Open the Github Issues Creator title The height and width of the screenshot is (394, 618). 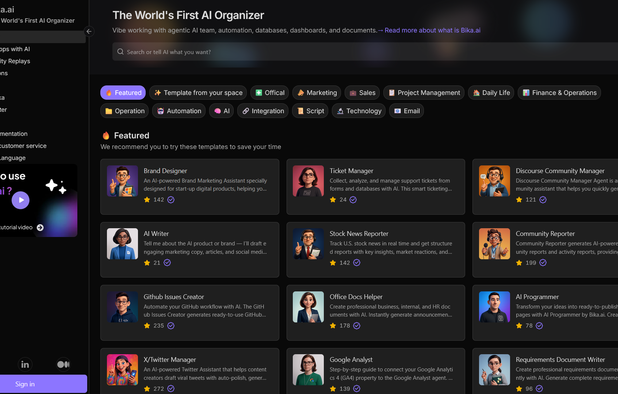(x=173, y=297)
